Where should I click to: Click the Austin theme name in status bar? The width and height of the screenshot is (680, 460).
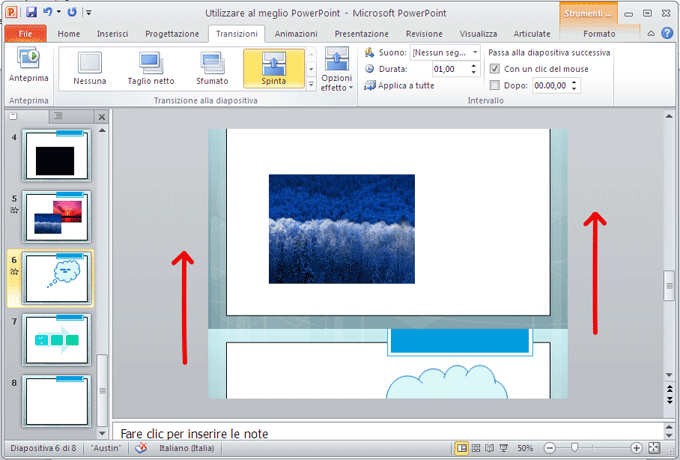pos(106,448)
